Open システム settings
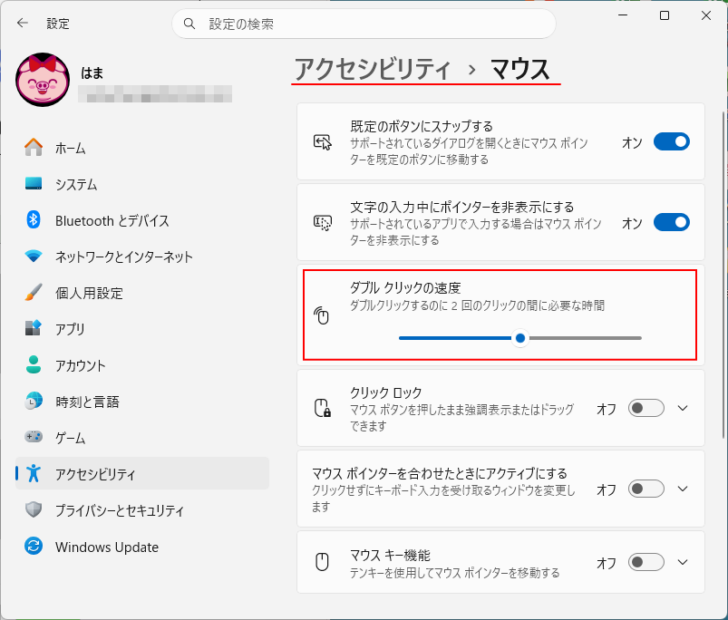The height and width of the screenshot is (620, 728). click(142, 184)
